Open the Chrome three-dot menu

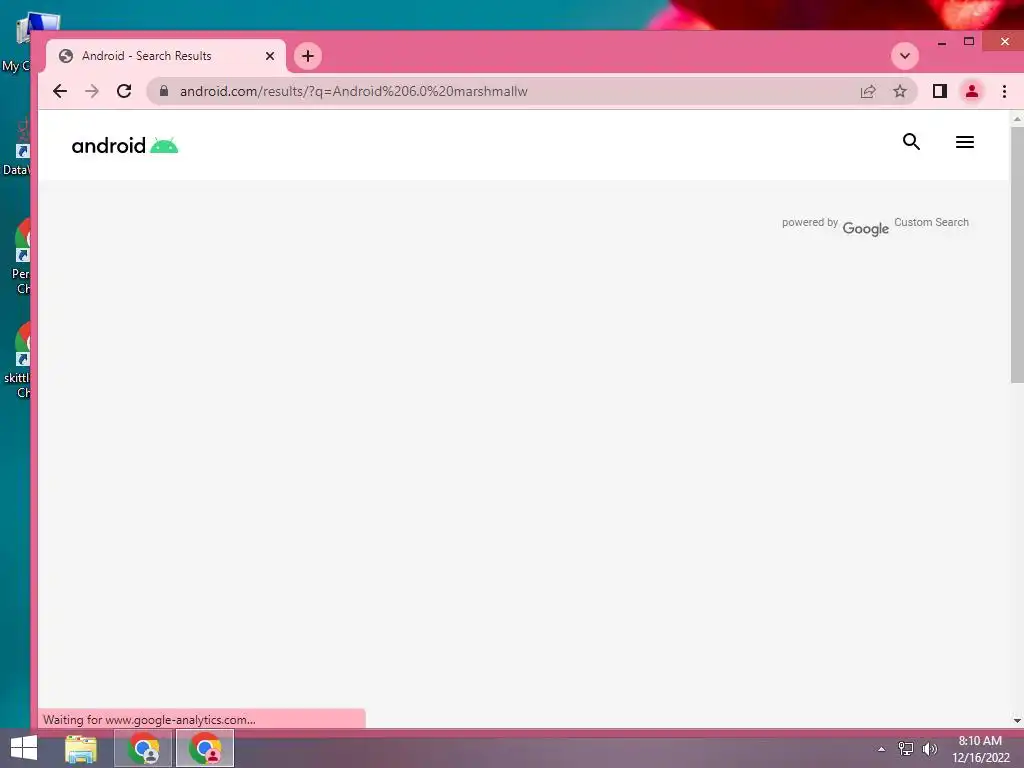[x=1004, y=91]
